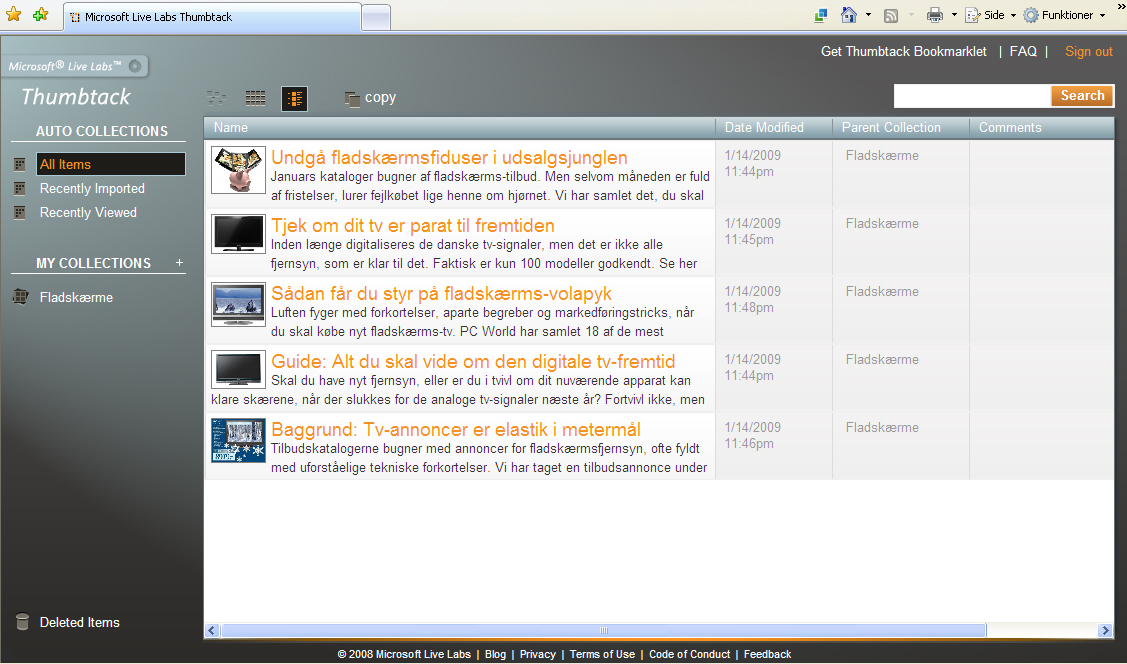Open browser Favorites star icon
Viewport: 1127px width, 664px height.
[13, 14]
